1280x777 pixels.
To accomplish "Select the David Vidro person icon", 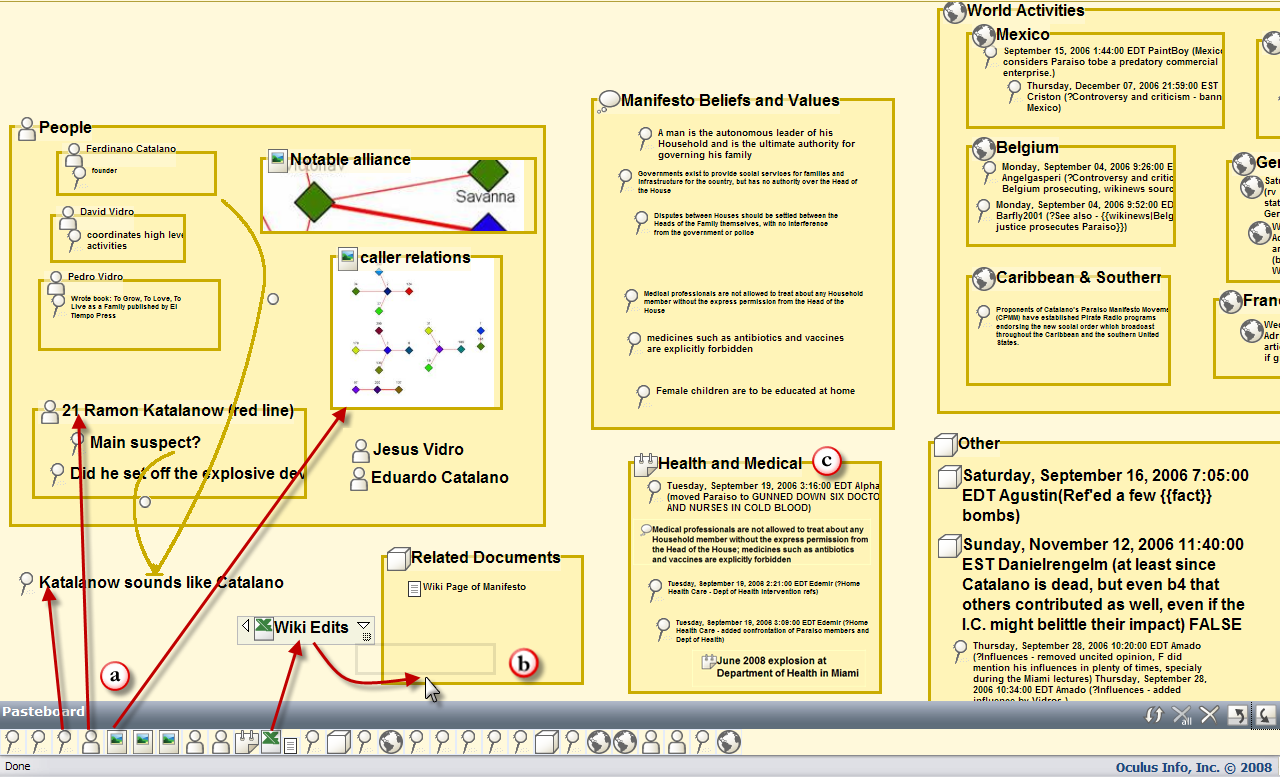I will (x=67, y=216).
